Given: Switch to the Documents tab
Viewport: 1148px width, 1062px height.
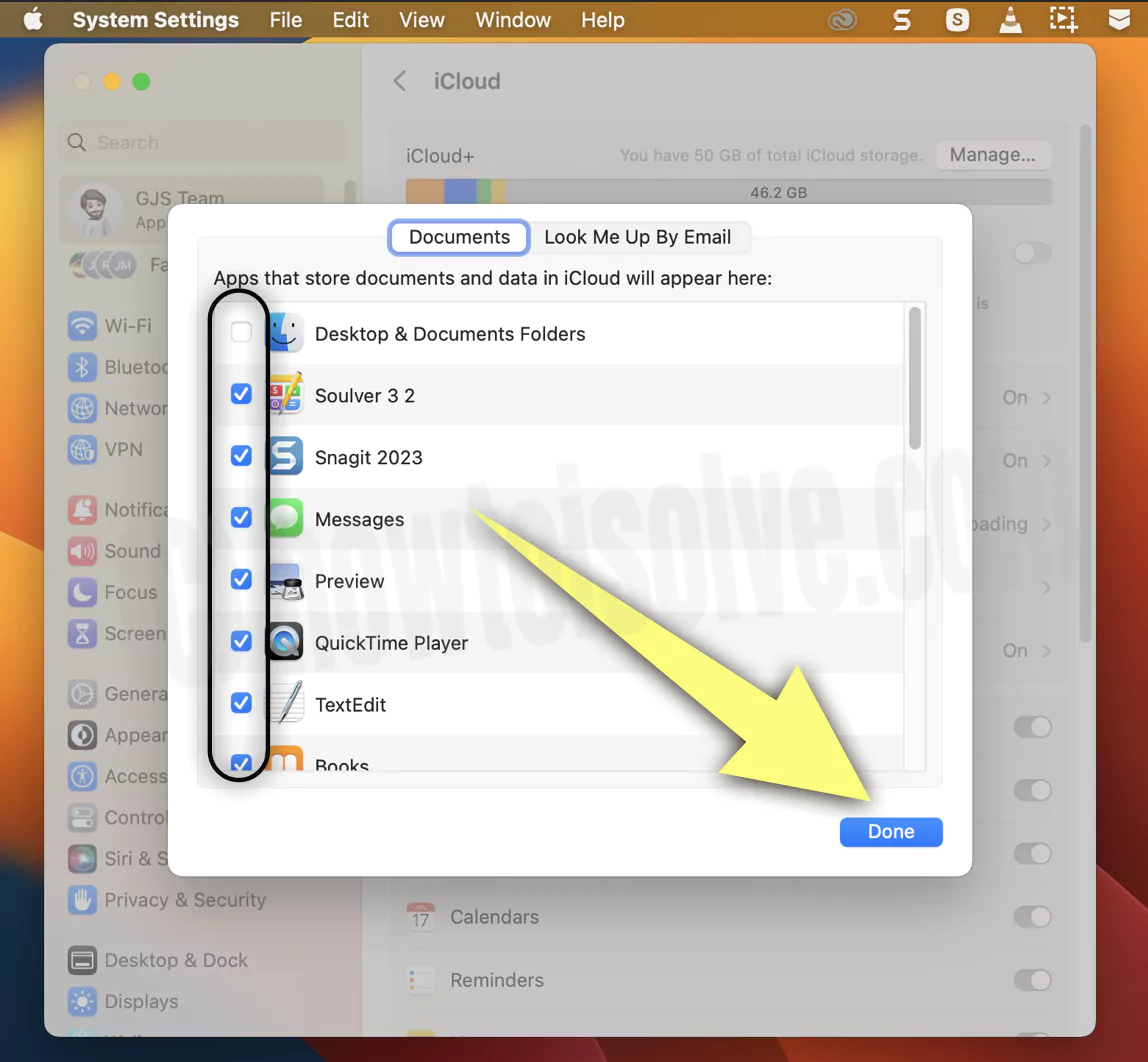Looking at the screenshot, I should point(459,237).
